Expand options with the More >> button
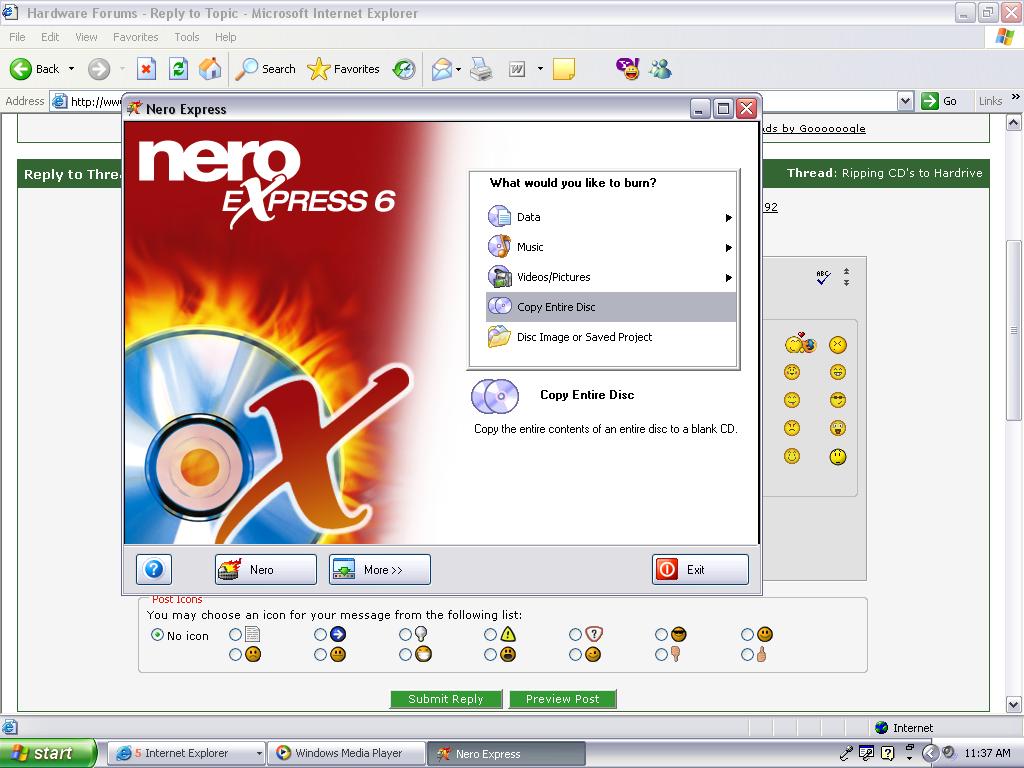 (380, 569)
